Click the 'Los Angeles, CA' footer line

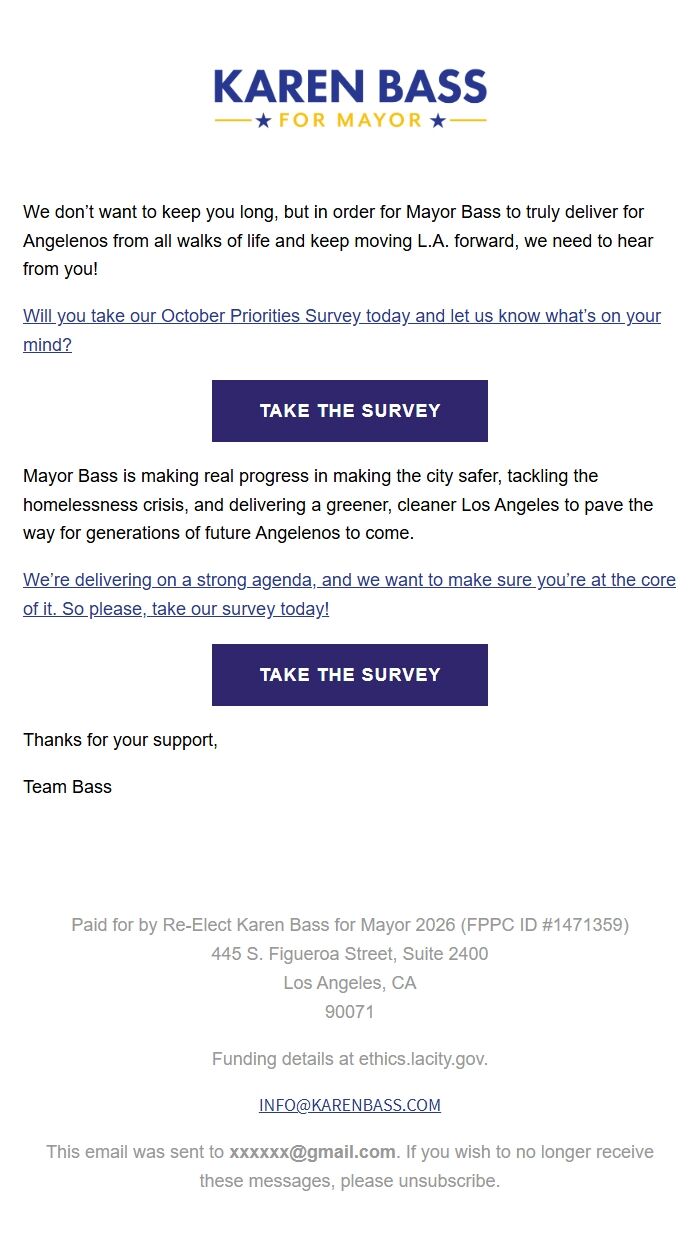point(350,983)
